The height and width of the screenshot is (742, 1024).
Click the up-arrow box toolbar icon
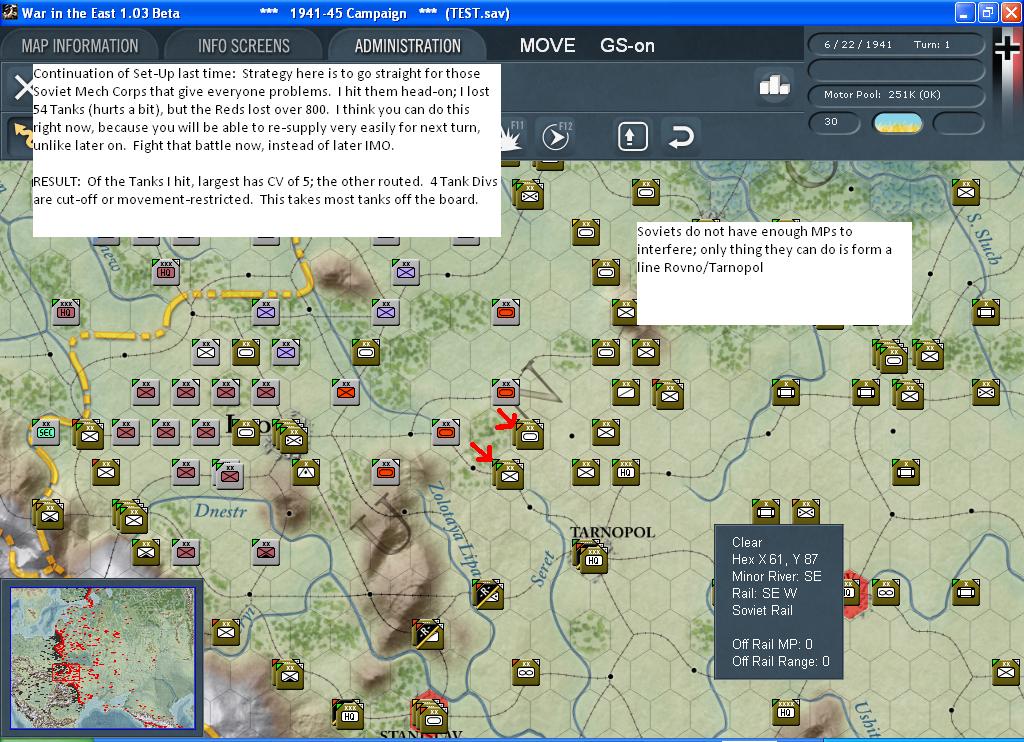point(632,137)
